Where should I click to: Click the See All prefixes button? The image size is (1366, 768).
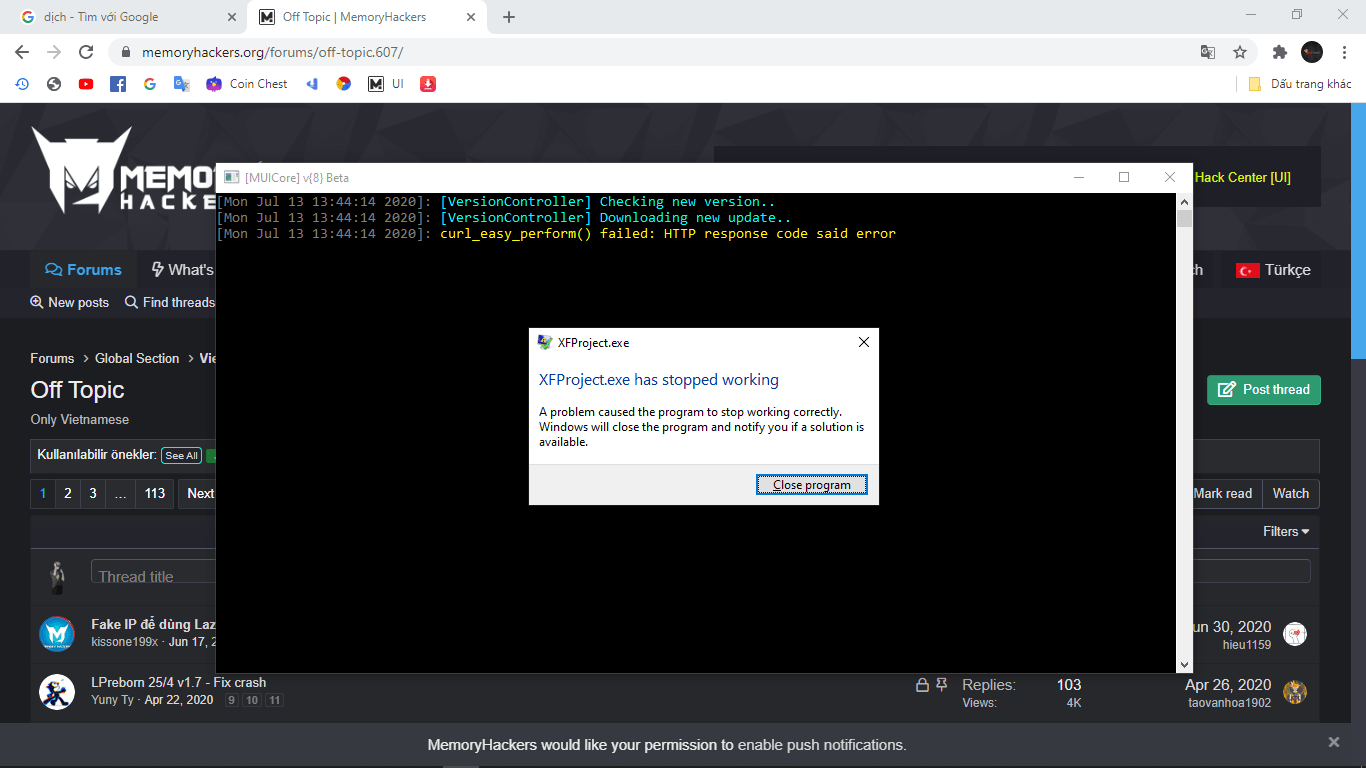coord(182,455)
